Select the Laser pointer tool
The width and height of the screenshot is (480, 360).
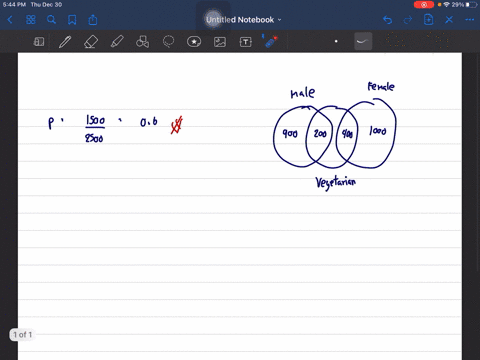tap(271, 41)
